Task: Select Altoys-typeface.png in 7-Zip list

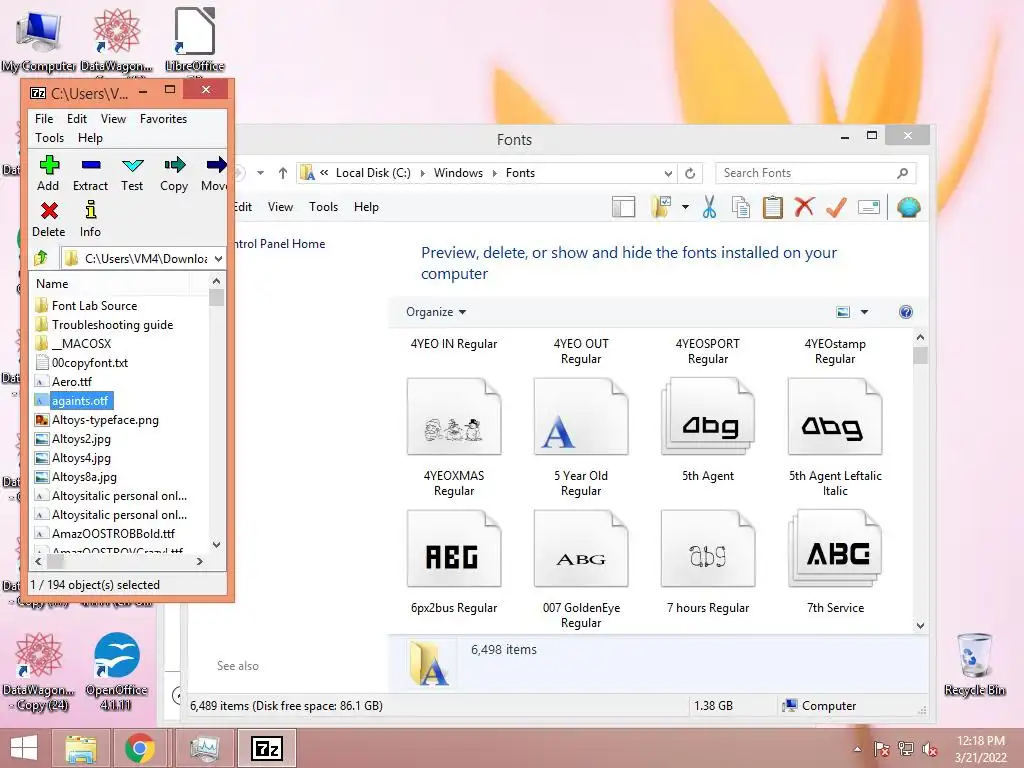Action: [x=105, y=420]
